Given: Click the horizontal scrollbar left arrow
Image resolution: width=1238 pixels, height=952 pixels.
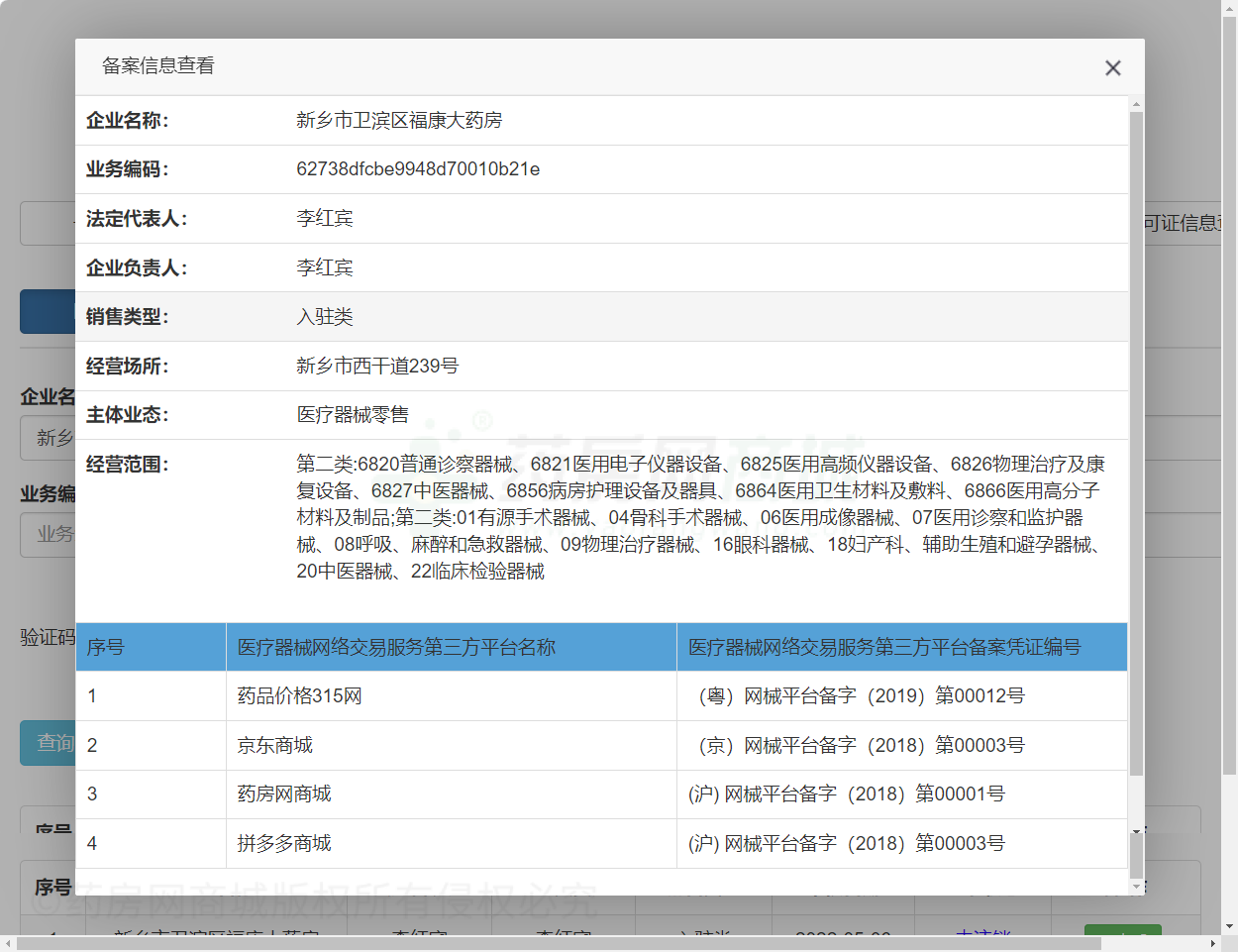Looking at the screenshot, I should pyautogui.click(x=8, y=944).
